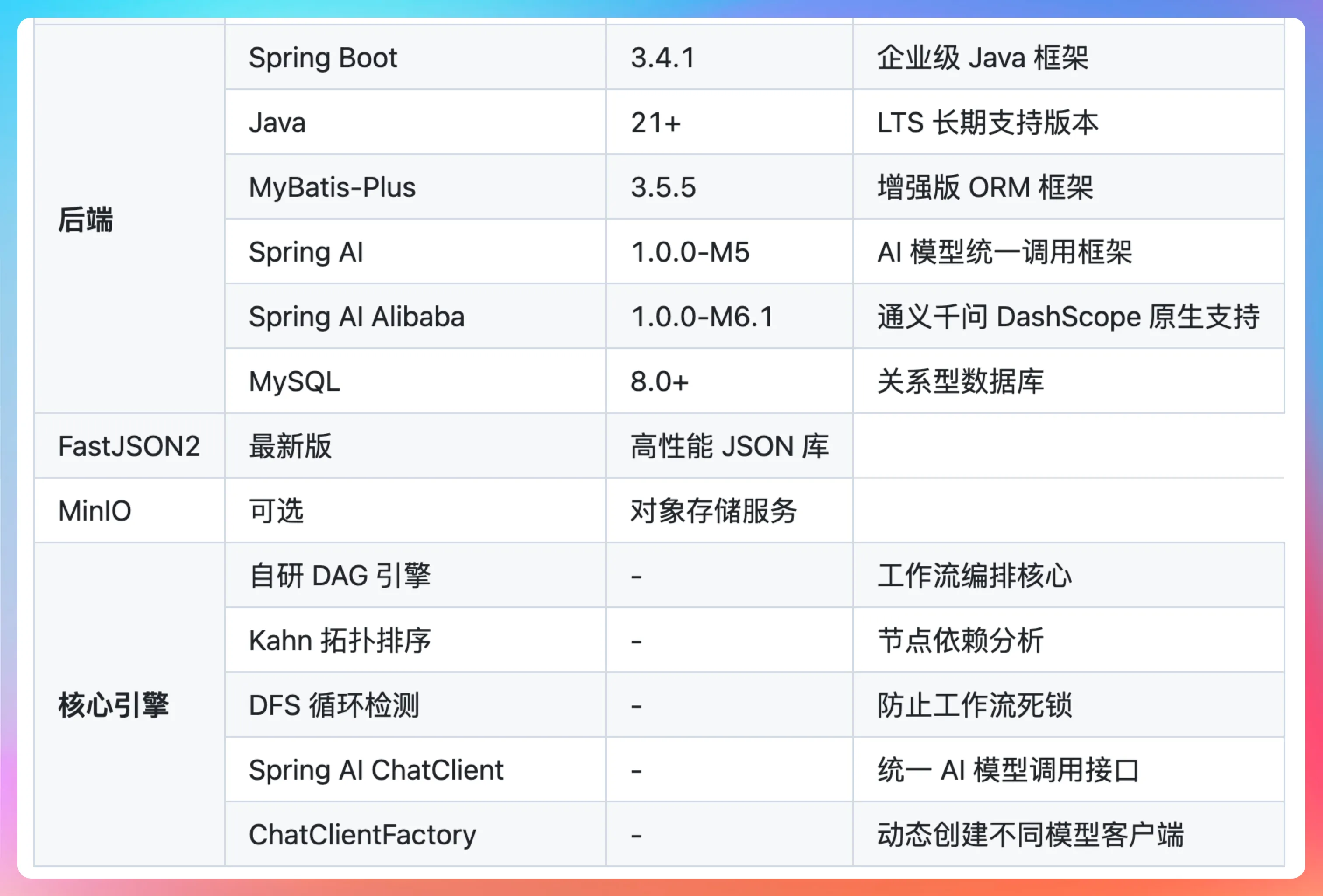Click the FastJSON2 cell
Screen dimensions: 1323x896
coord(129,446)
